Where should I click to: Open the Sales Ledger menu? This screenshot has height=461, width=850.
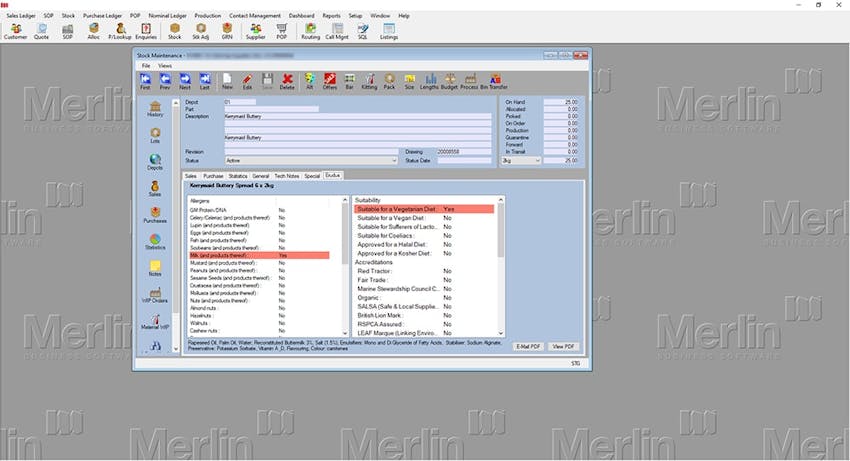(21, 16)
